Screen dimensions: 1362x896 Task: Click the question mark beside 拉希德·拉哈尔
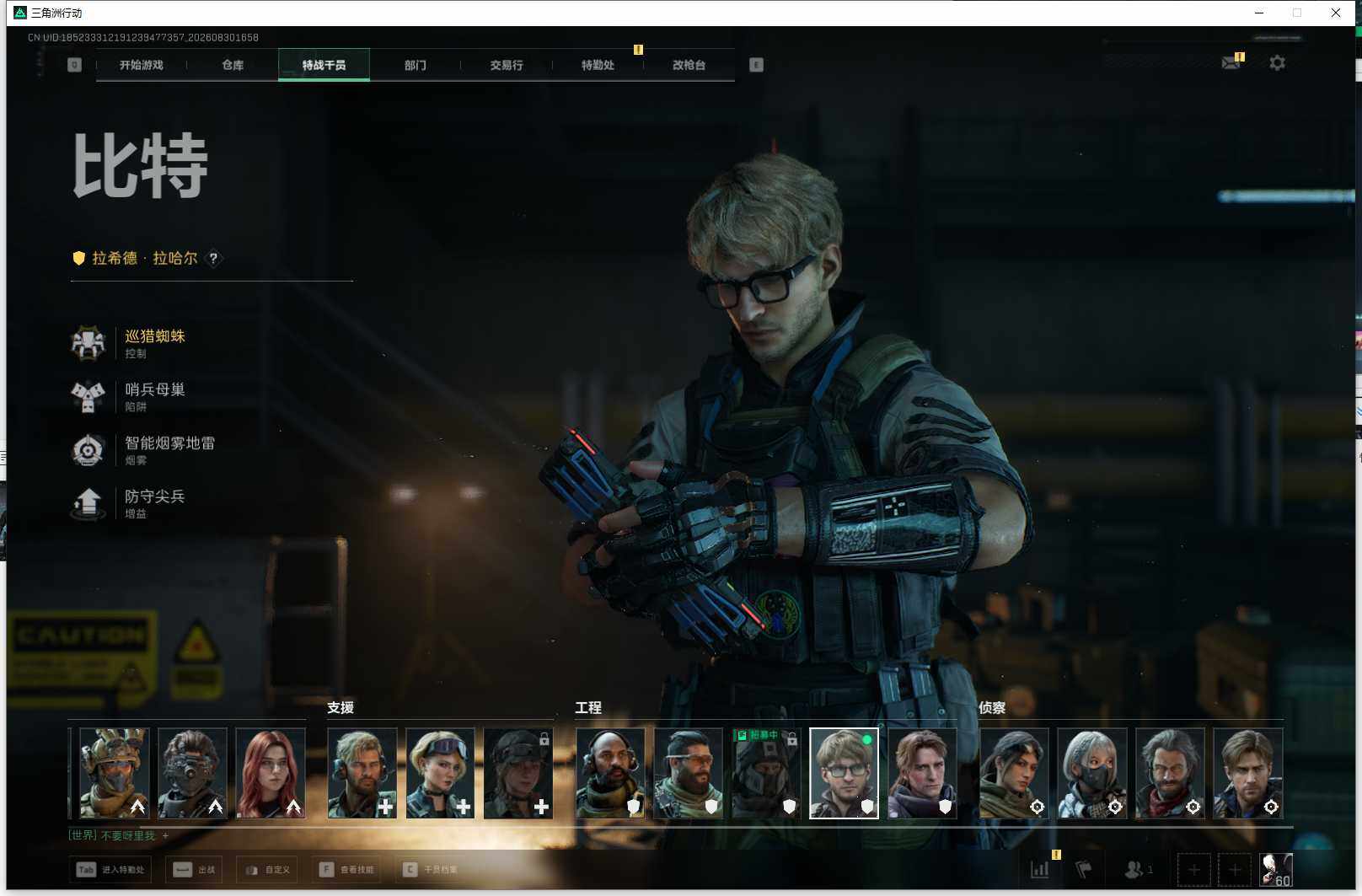[213, 259]
